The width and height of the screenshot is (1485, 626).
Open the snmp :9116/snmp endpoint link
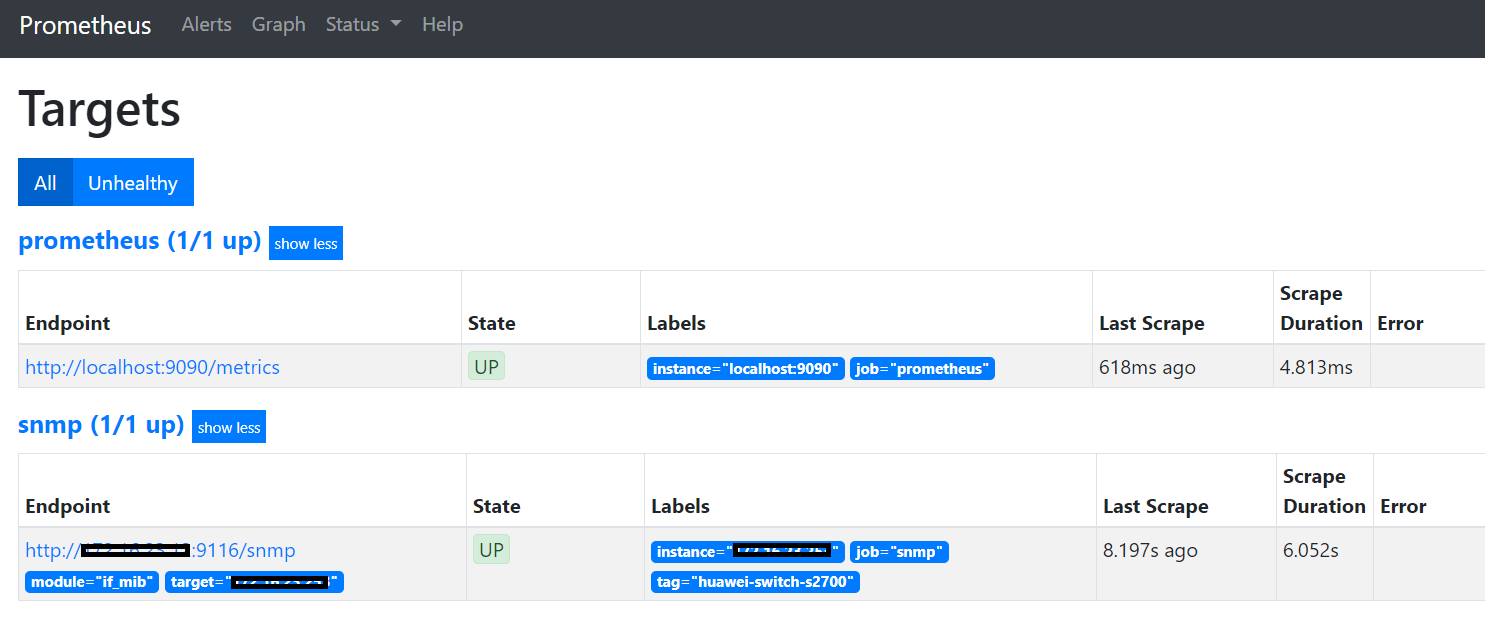click(x=160, y=550)
